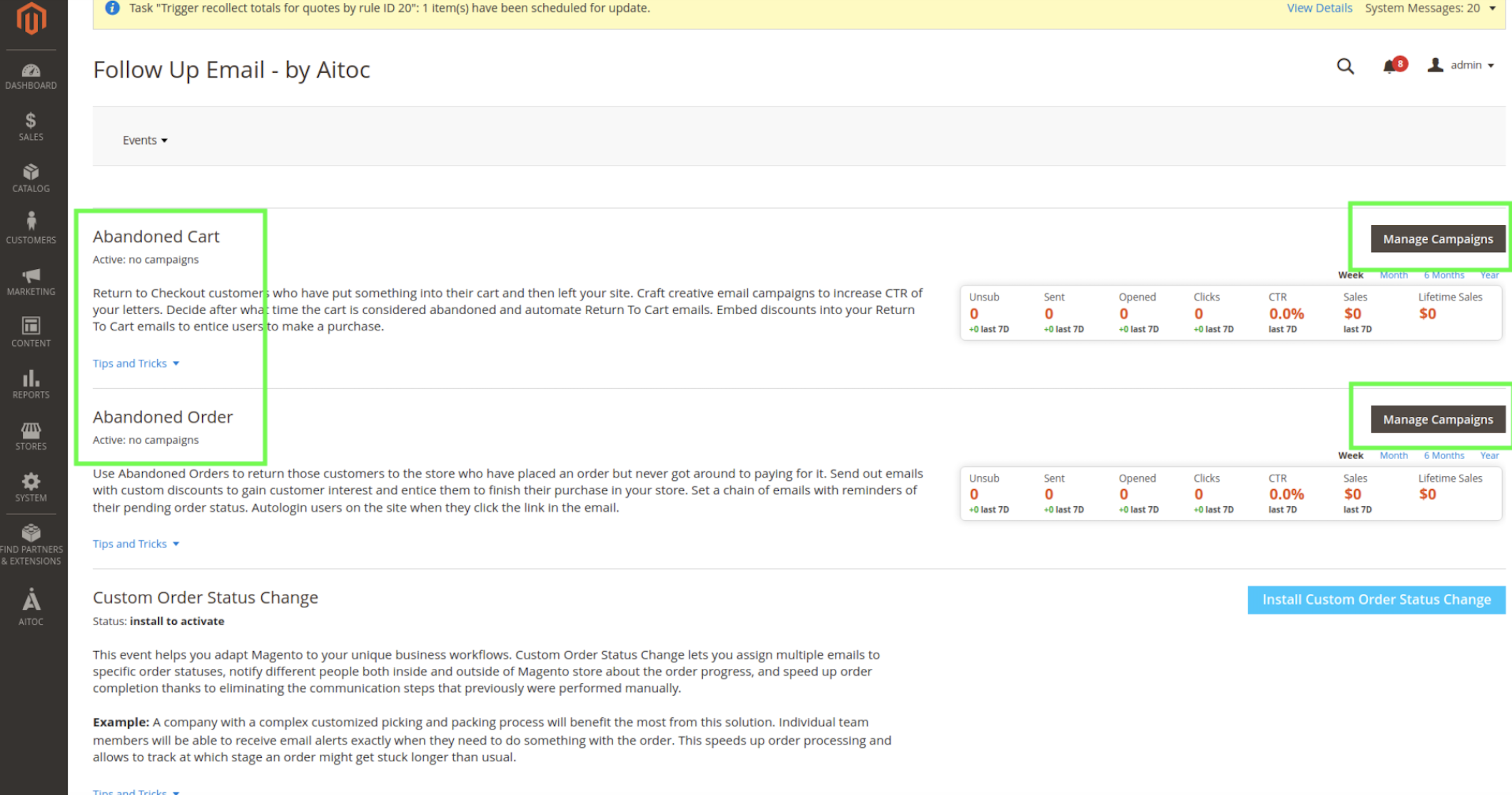Manage Campaigns for Abandoned Cart

point(1438,239)
